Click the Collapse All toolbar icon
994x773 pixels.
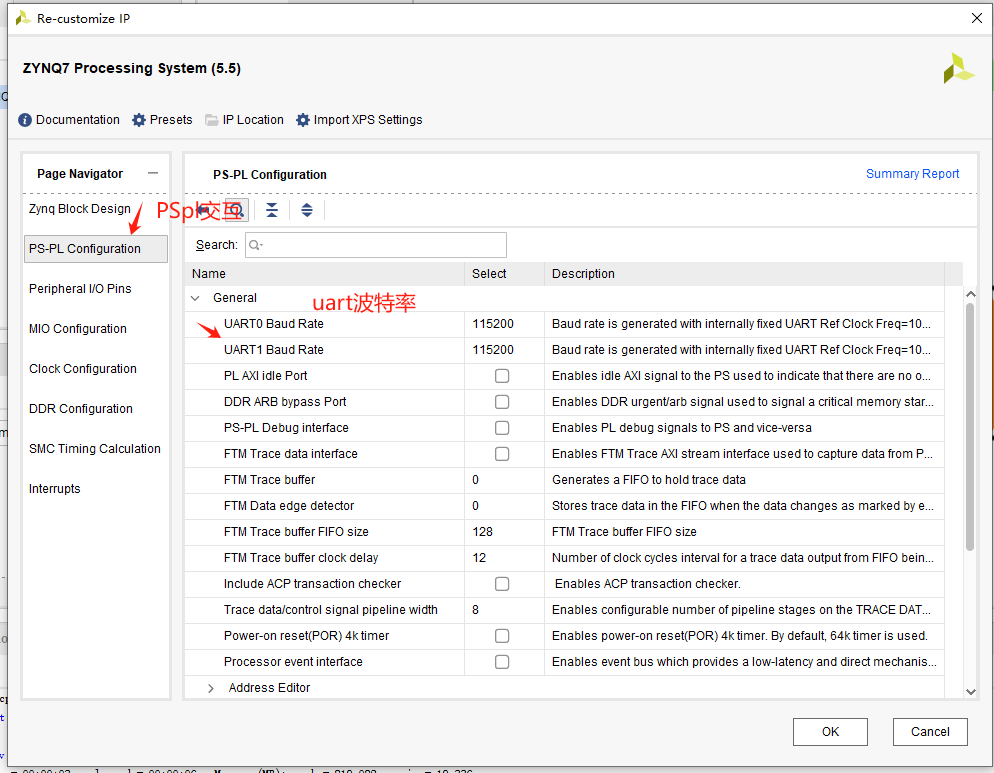272,210
